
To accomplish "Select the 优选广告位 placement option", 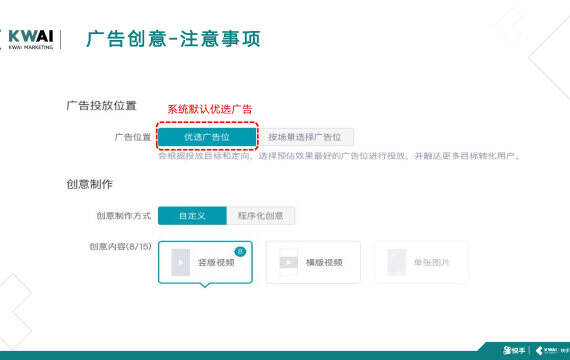I will pyautogui.click(x=207, y=137).
